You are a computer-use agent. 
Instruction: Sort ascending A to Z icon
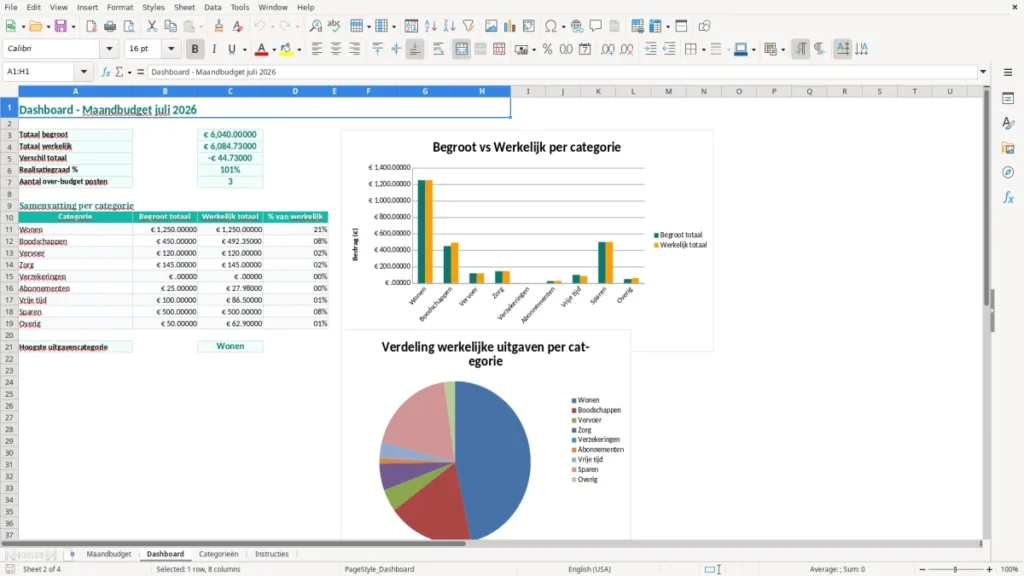coord(430,26)
